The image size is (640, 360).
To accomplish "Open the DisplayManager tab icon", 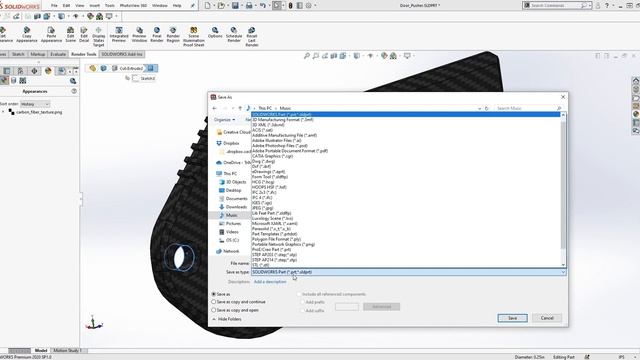I will pos(48,71).
